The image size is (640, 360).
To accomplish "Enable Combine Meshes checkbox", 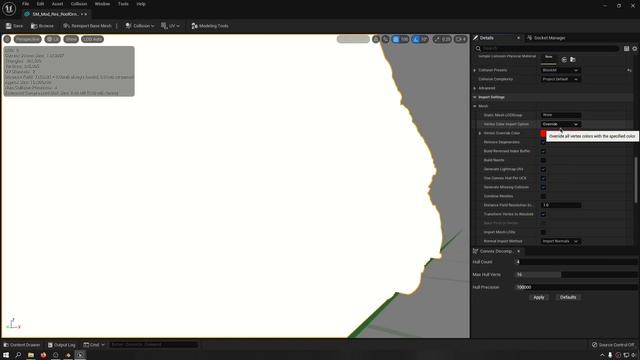I will [543, 196].
